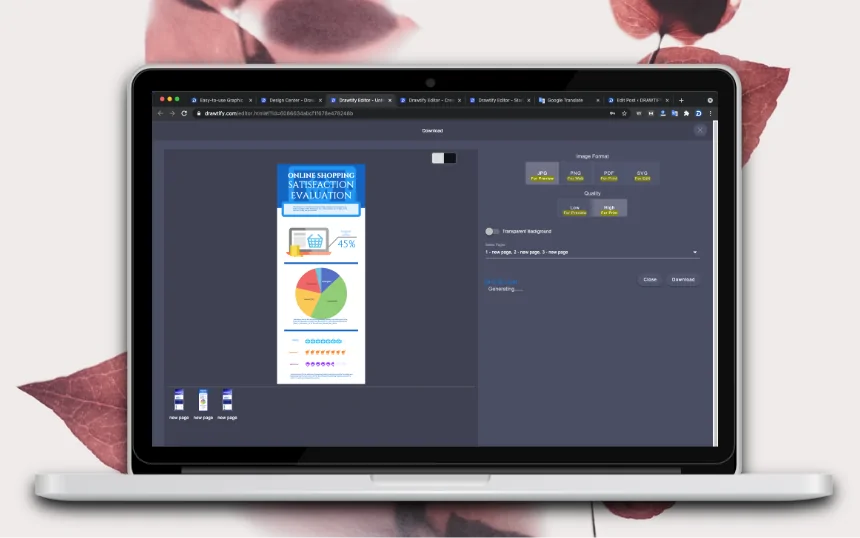Open the select pages dropdown
This screenshot has height=538, width=860.
click(x=591, y=252)
